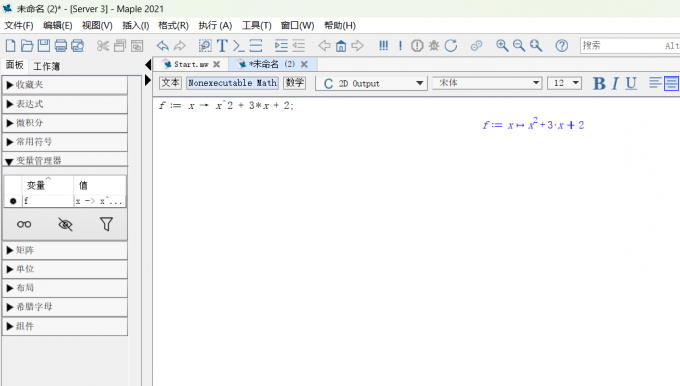The width and height of the screenshot is (680, 386).
Task: Open help with question mark icon
Action: click(x=562, y=46)
